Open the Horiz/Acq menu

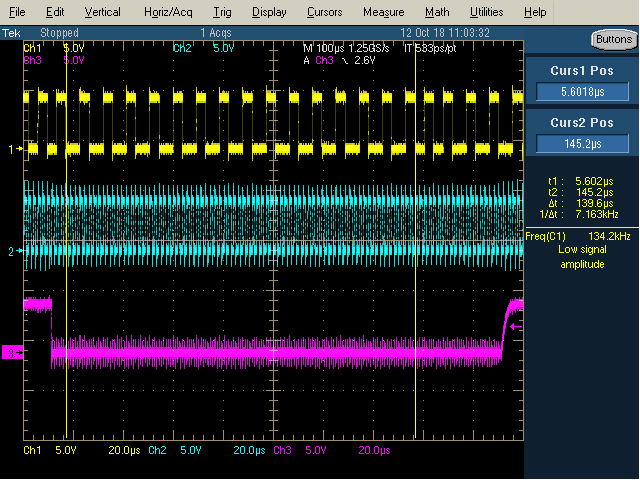(x=168, y=12)
